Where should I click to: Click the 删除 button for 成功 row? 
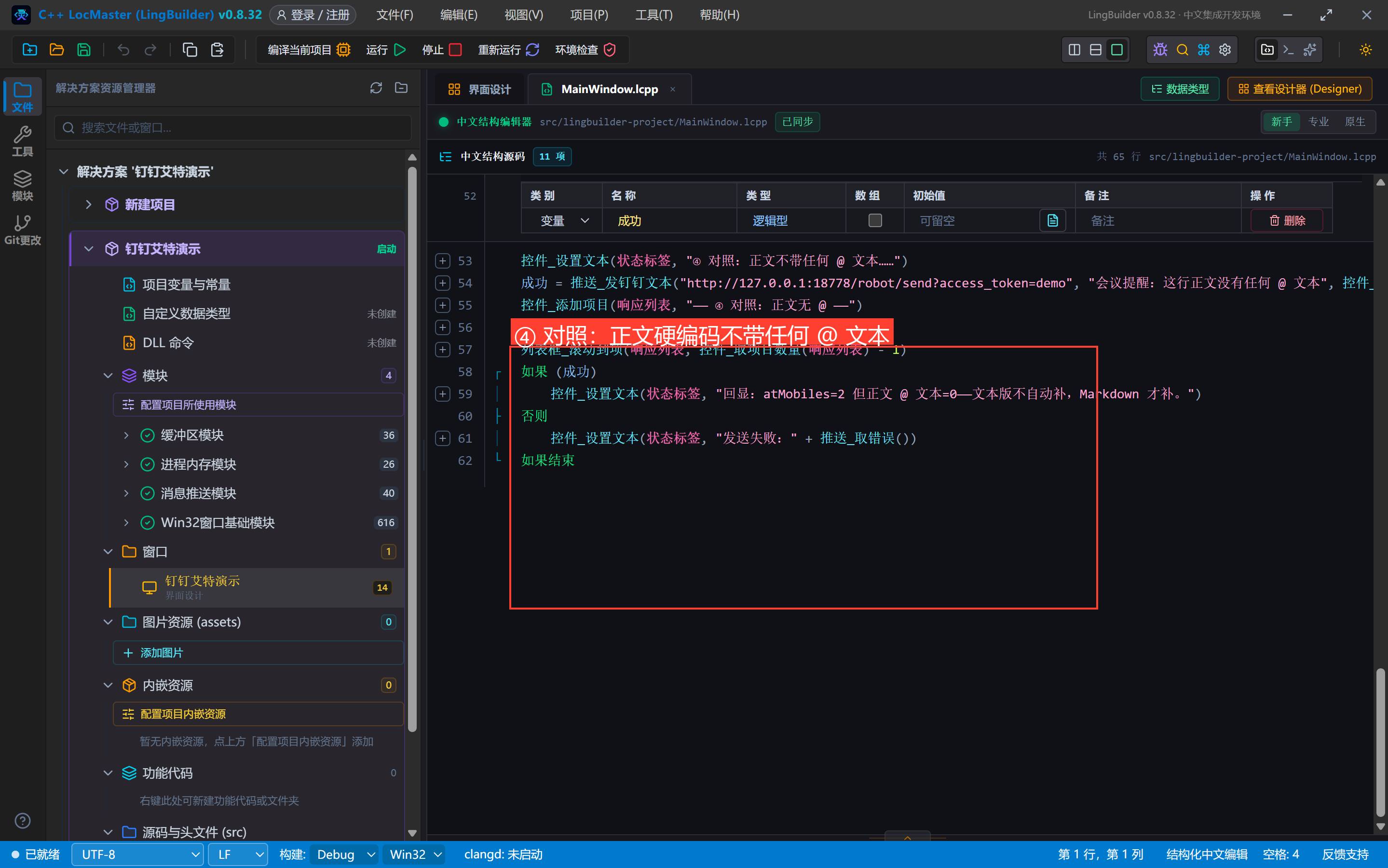(1287, 220)
